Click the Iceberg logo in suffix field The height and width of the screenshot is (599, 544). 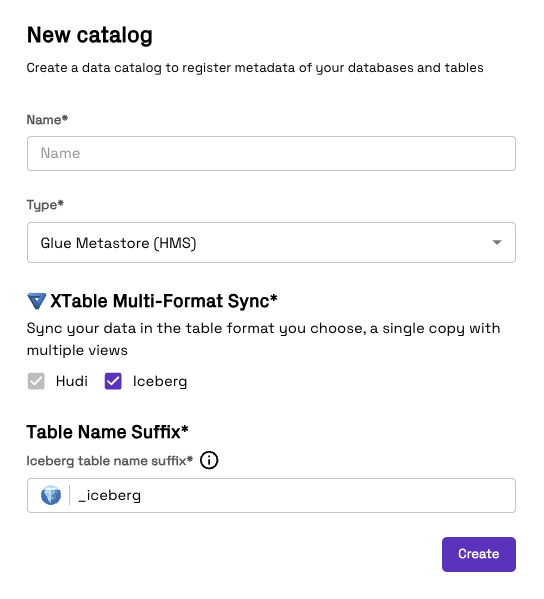click(x=51, y=495)
